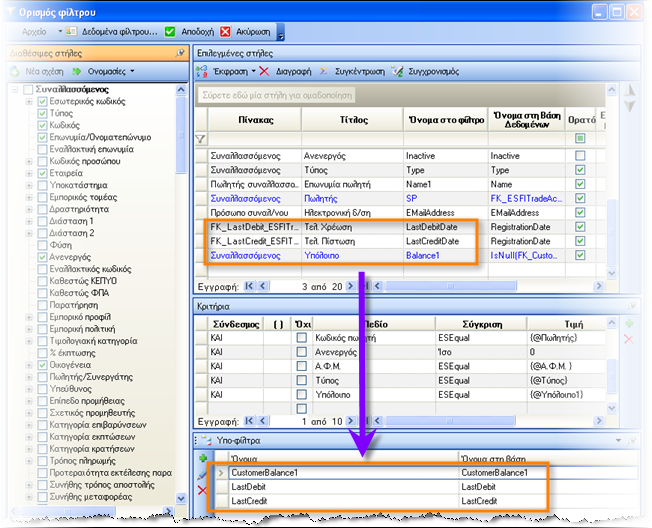Delete sub-filter with red X icon

tap(202, 490)
